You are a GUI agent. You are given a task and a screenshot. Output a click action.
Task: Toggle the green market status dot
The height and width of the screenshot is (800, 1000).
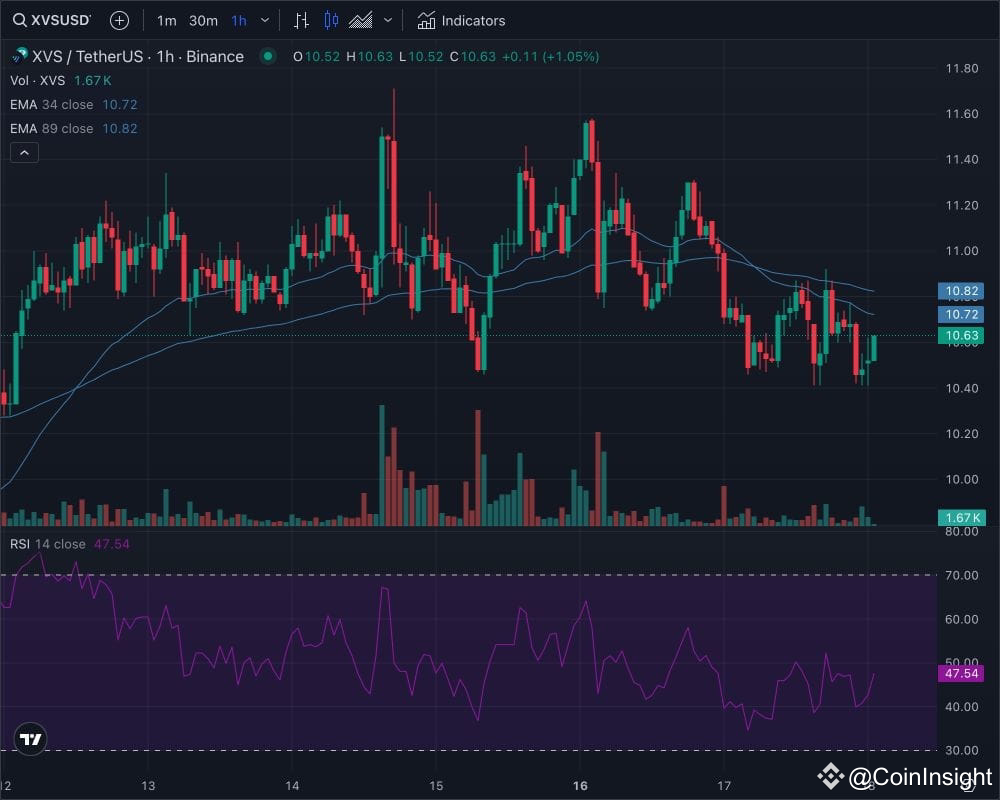(267, 57)
